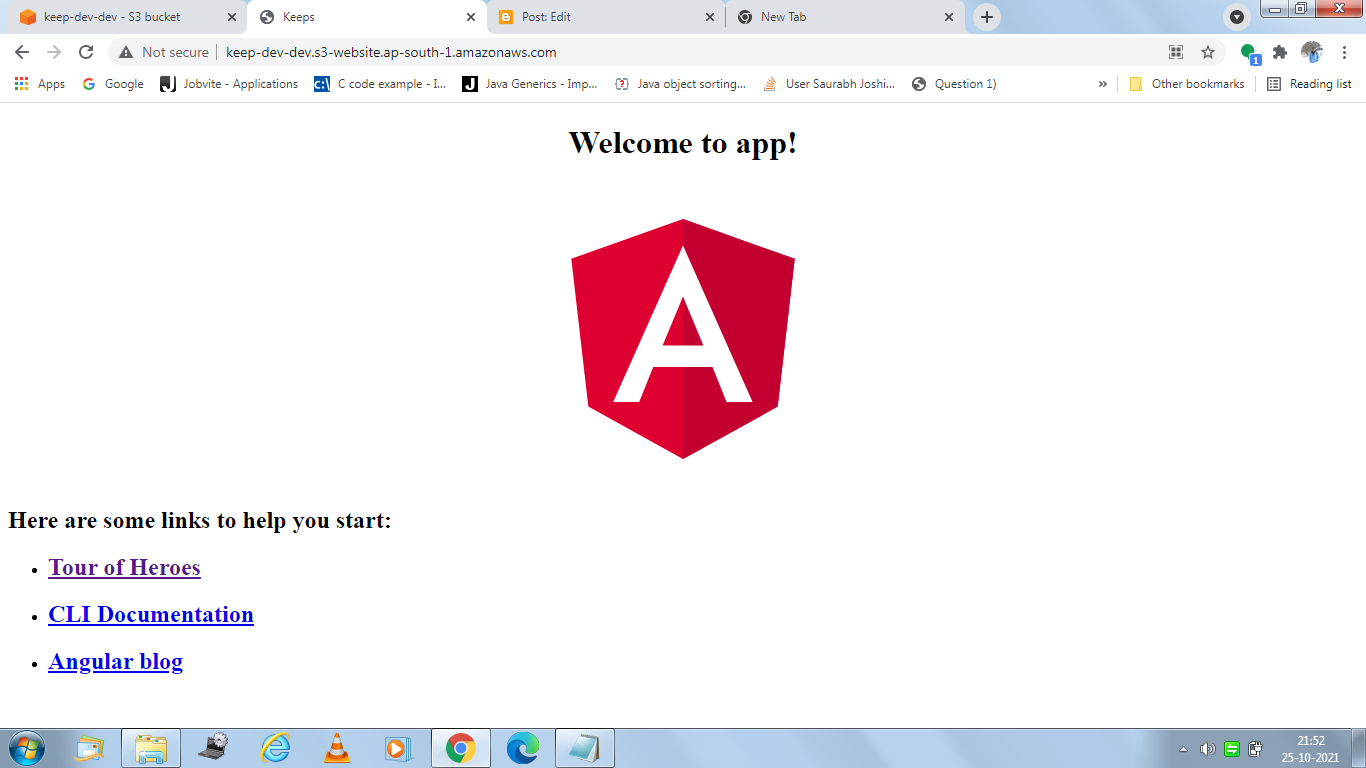1366x768 pixels.
Task: Open Internet Explorer from the taskbar
Action: pyautogui.click(x=275, y=748)
